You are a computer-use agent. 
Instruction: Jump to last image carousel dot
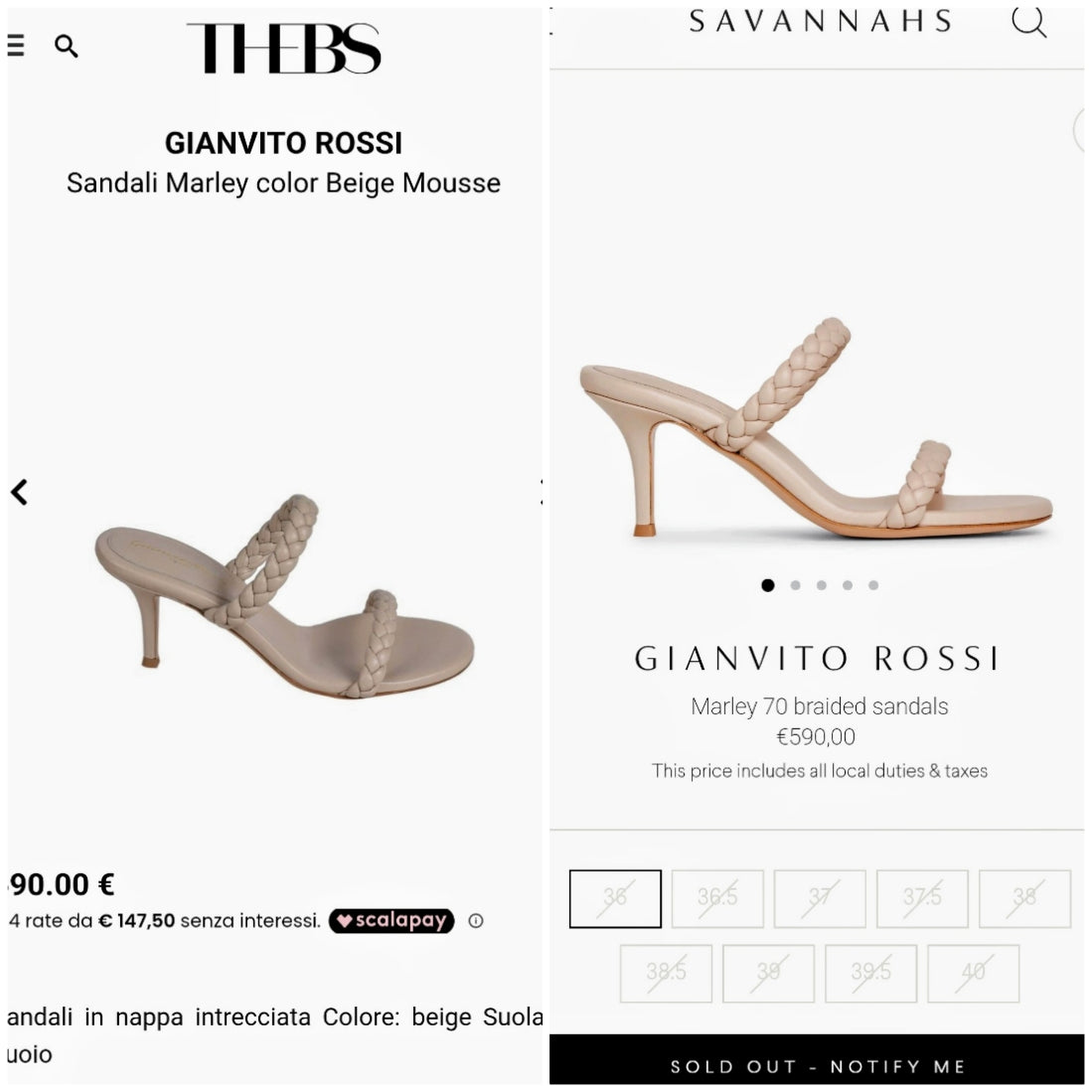(873, 585)
